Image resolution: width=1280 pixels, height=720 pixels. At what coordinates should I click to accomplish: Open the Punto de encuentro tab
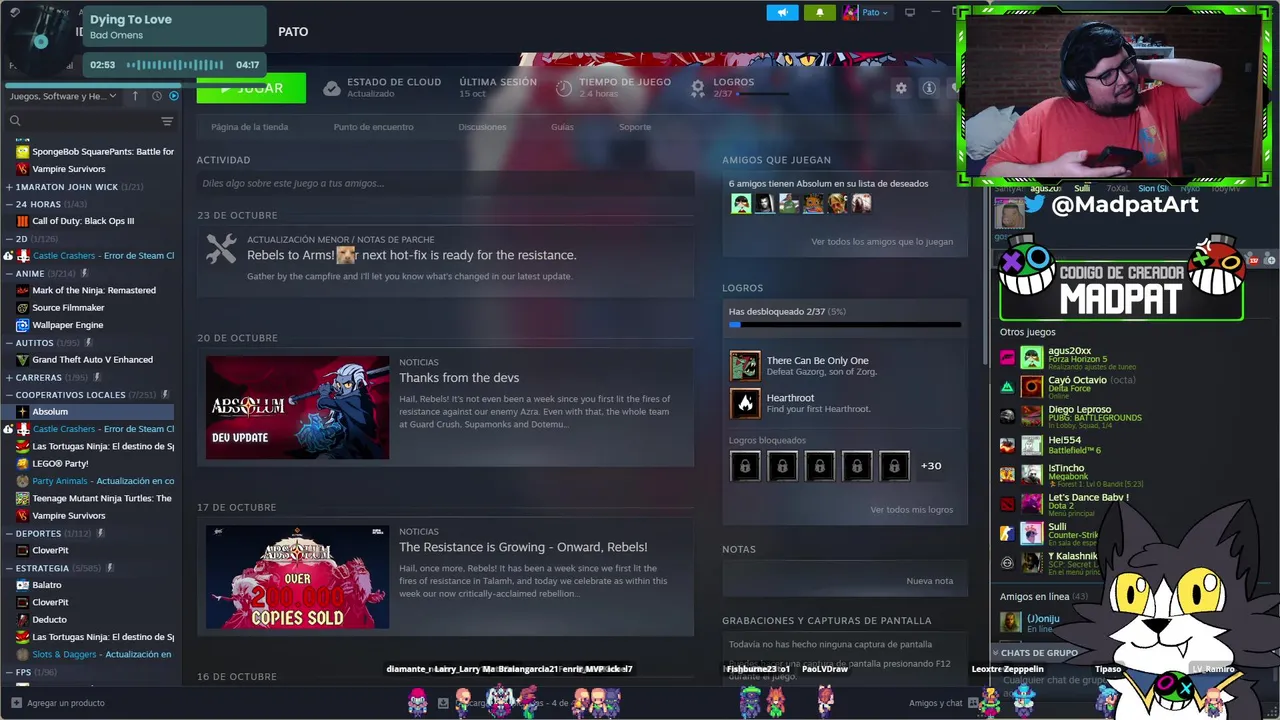373,127
